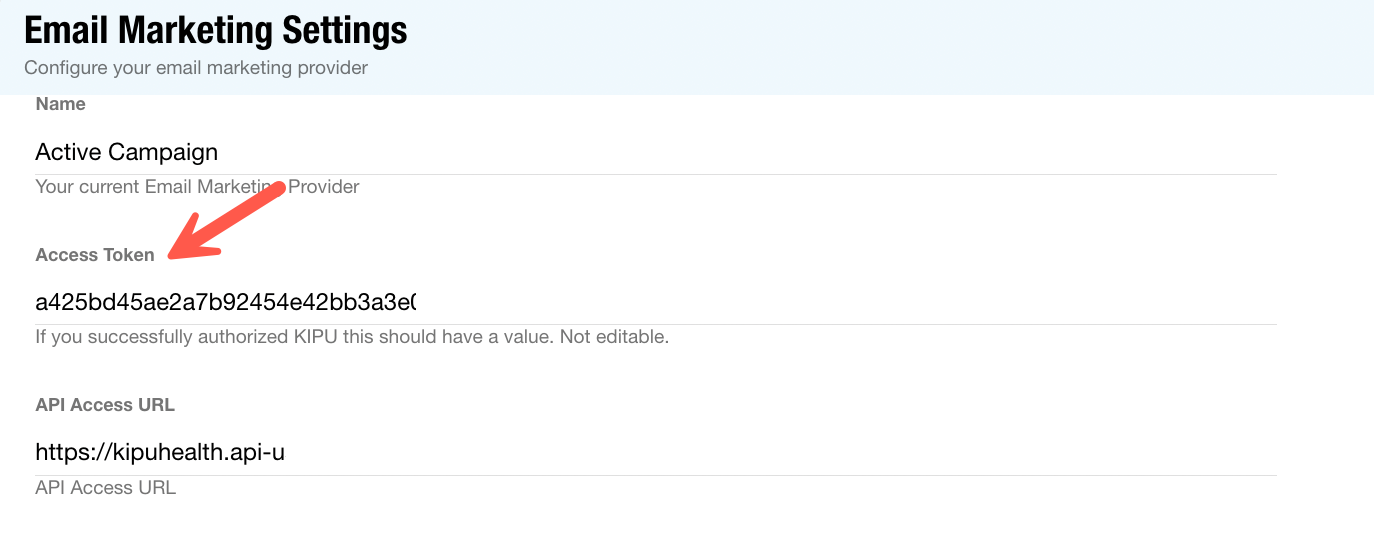Viewport: 1374px width, 542px height.
Task: Click the word Provider after the arrow
Action: pos(324,187)
